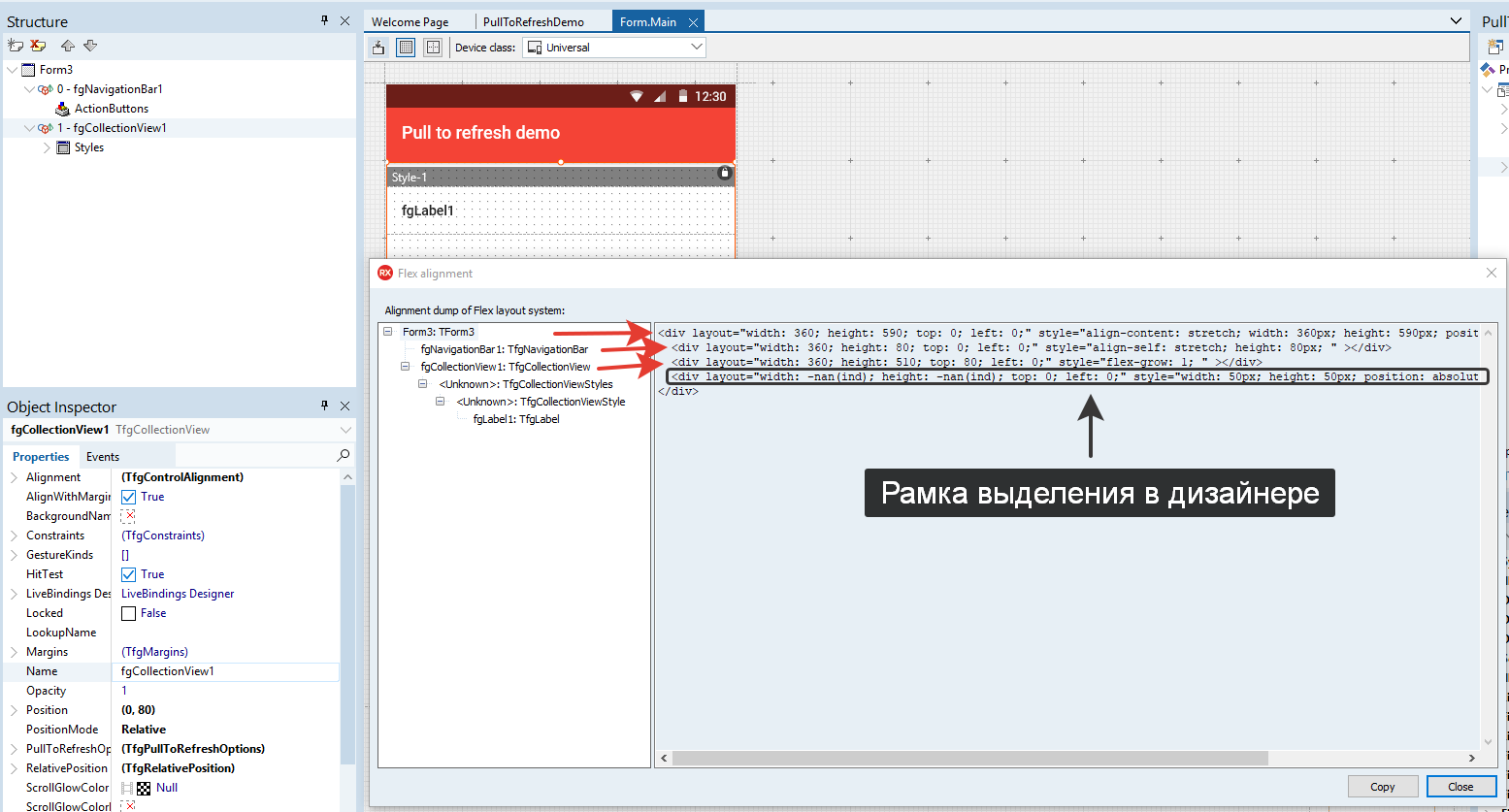This screenshot has height=812, width=1509.
Task: Collapse 0 - fgNavigationBar1 node
Action: (29, 89)
